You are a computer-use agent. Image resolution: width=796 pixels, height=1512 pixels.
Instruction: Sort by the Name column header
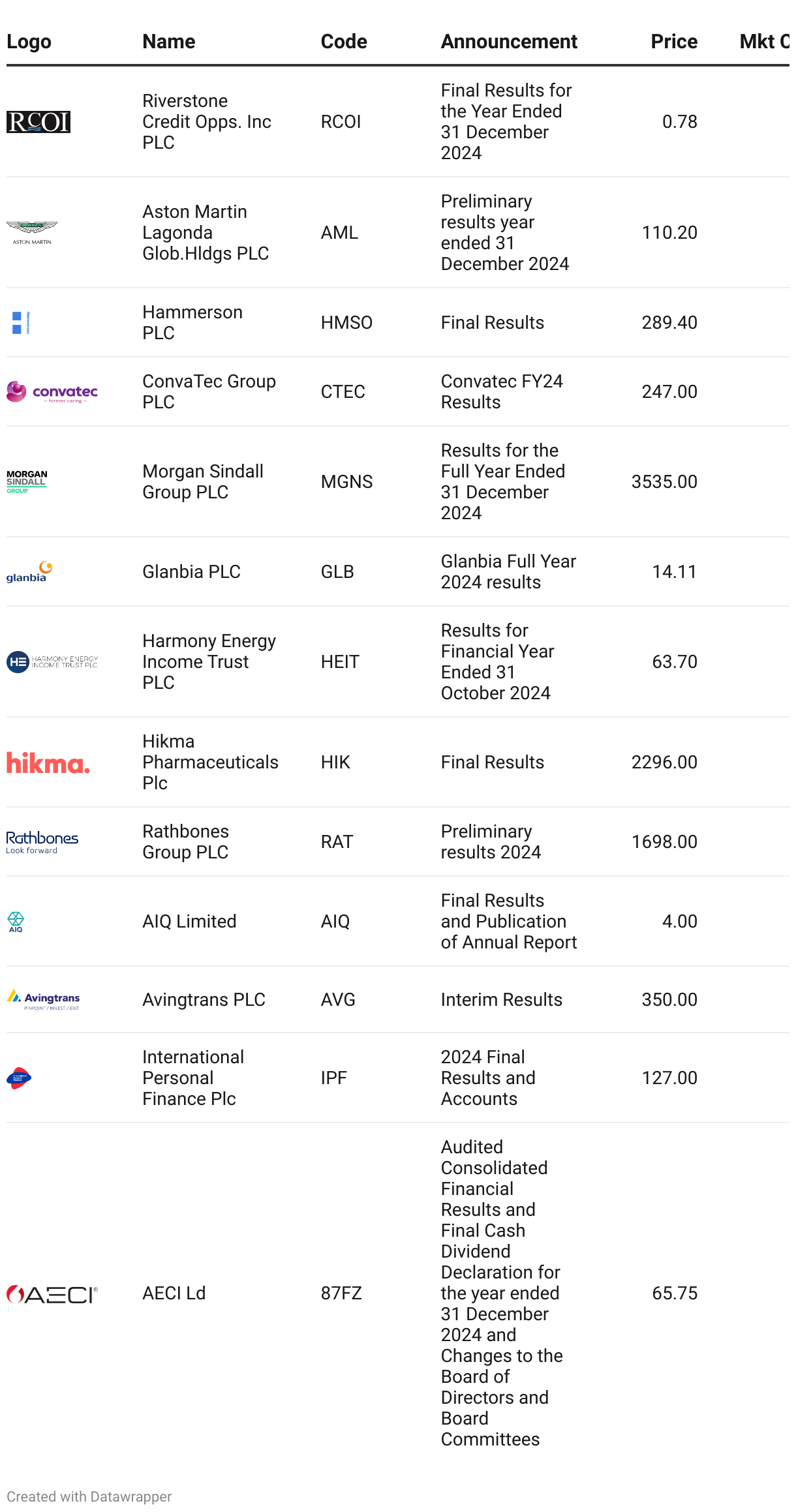point(169,42)
